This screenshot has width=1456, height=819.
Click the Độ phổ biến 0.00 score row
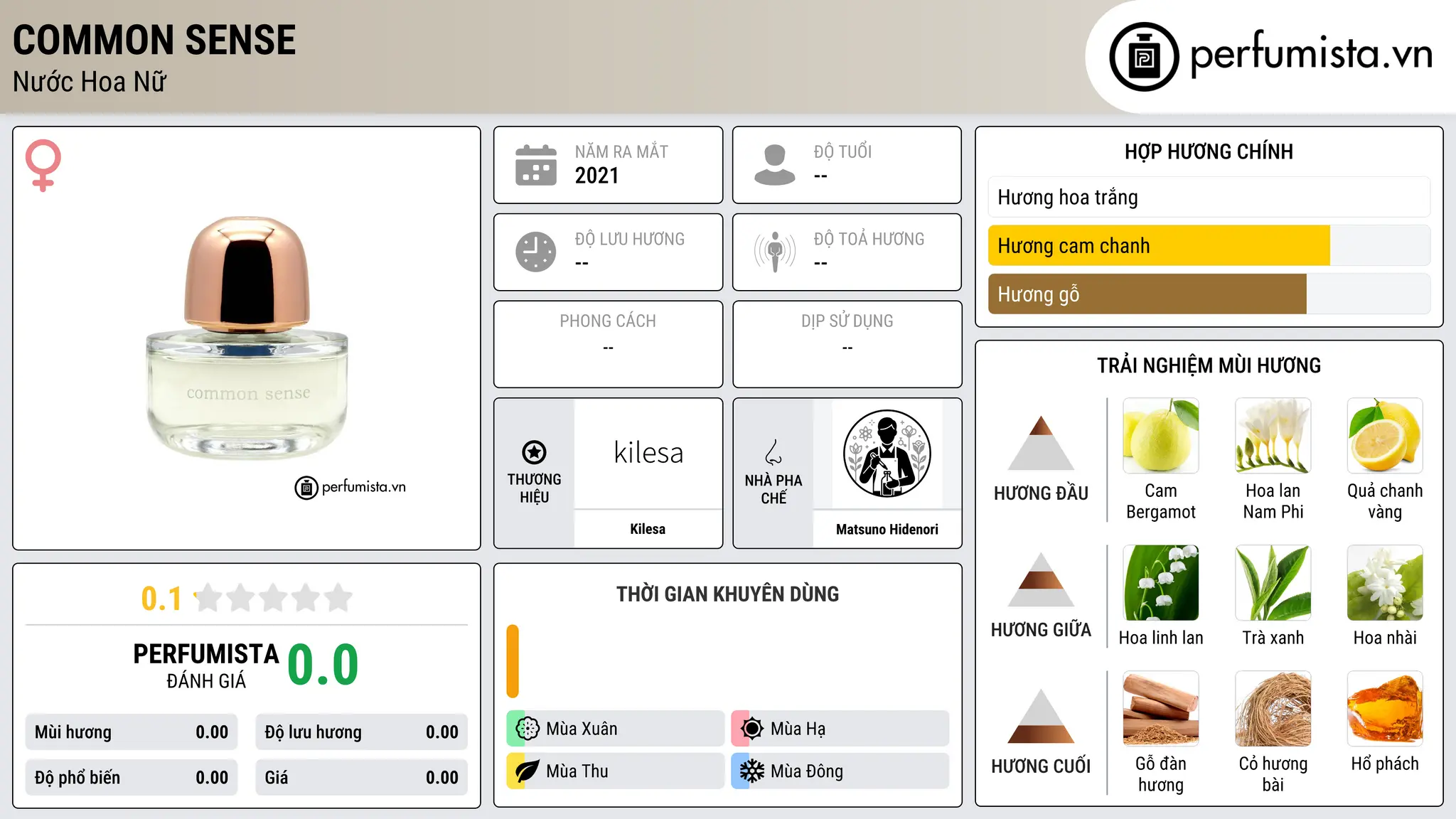pyautogui.click(x=132, y=778)
